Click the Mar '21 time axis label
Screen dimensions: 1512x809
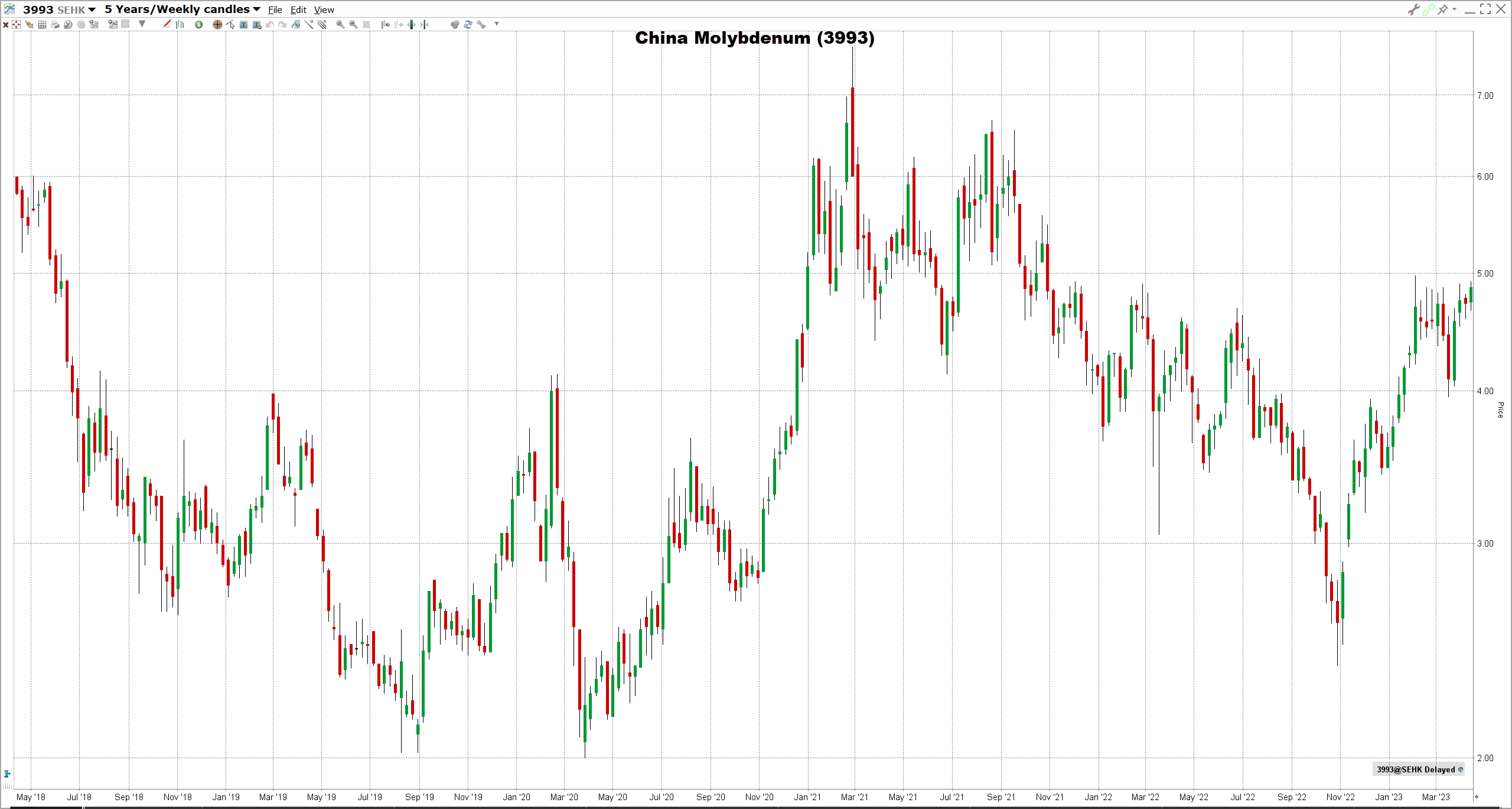(854, 797)
